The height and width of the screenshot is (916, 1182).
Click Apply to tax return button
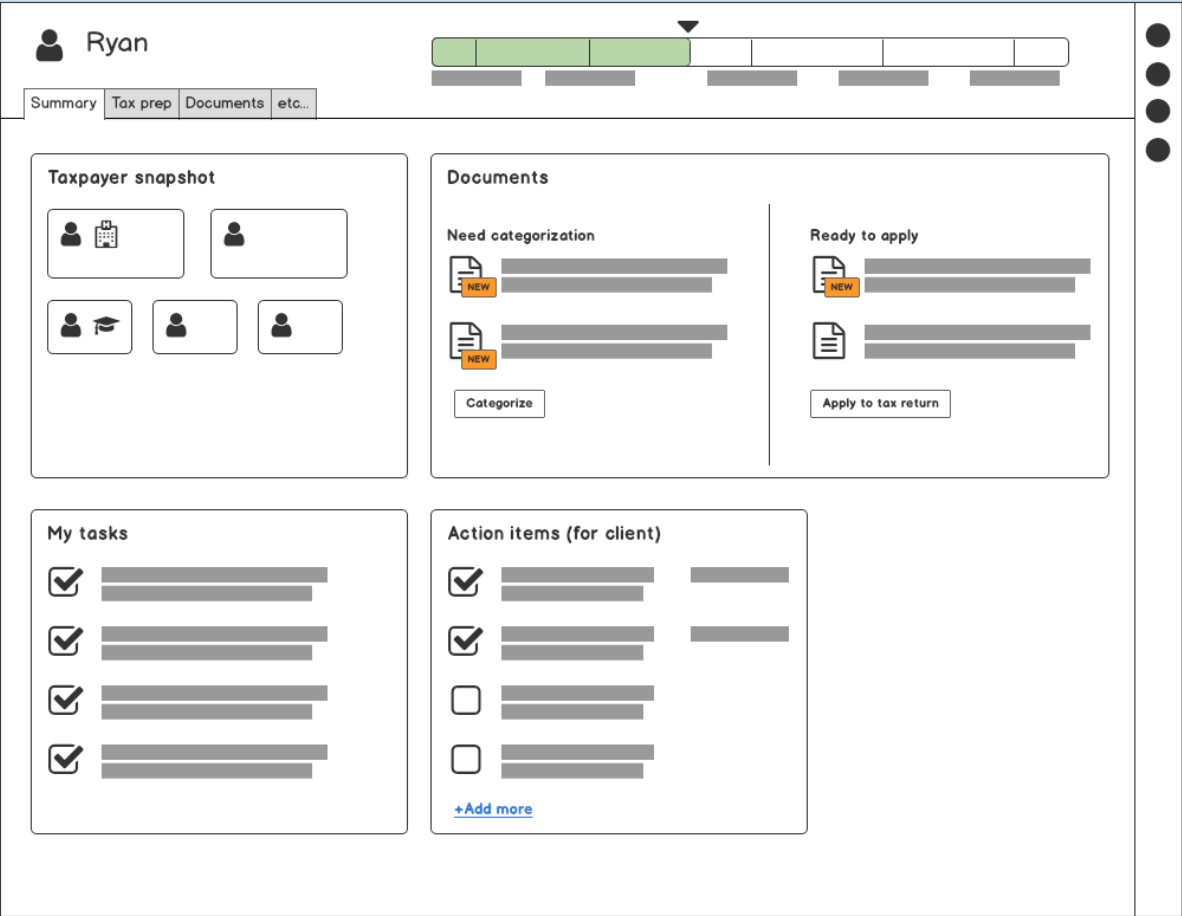tap(880, 403)
